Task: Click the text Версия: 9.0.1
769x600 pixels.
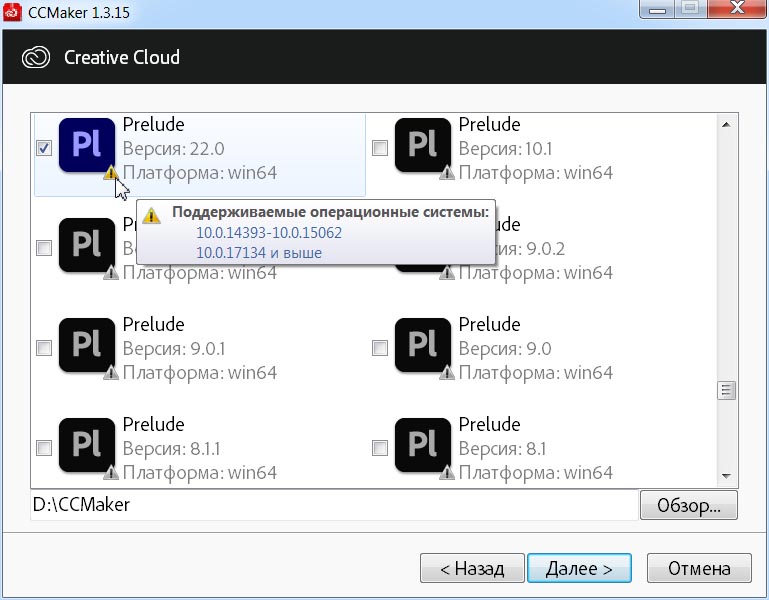Action: [x=174, y=349]
